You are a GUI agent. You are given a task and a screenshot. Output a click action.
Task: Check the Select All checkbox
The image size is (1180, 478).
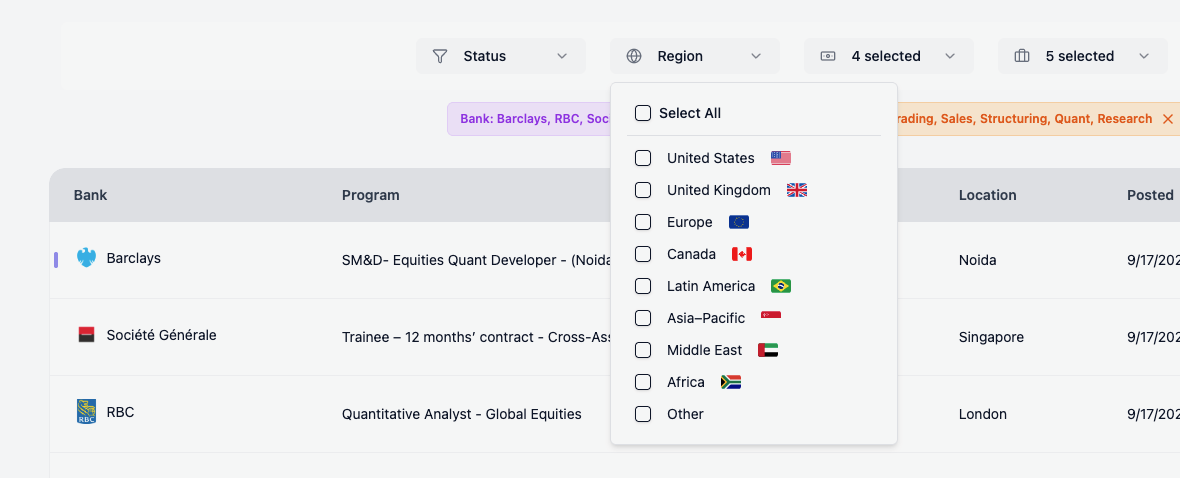643,113
